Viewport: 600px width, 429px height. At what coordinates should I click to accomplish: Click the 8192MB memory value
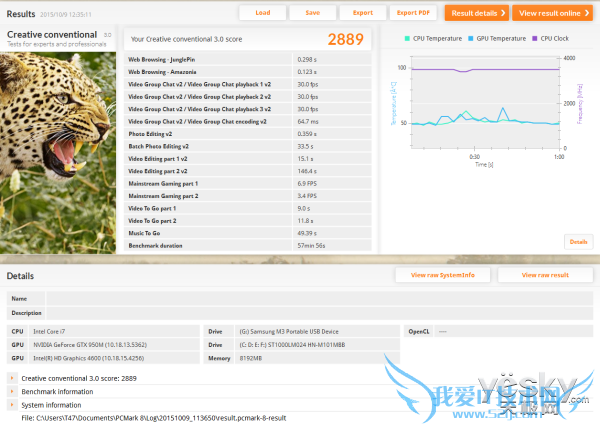click(251, 358)
